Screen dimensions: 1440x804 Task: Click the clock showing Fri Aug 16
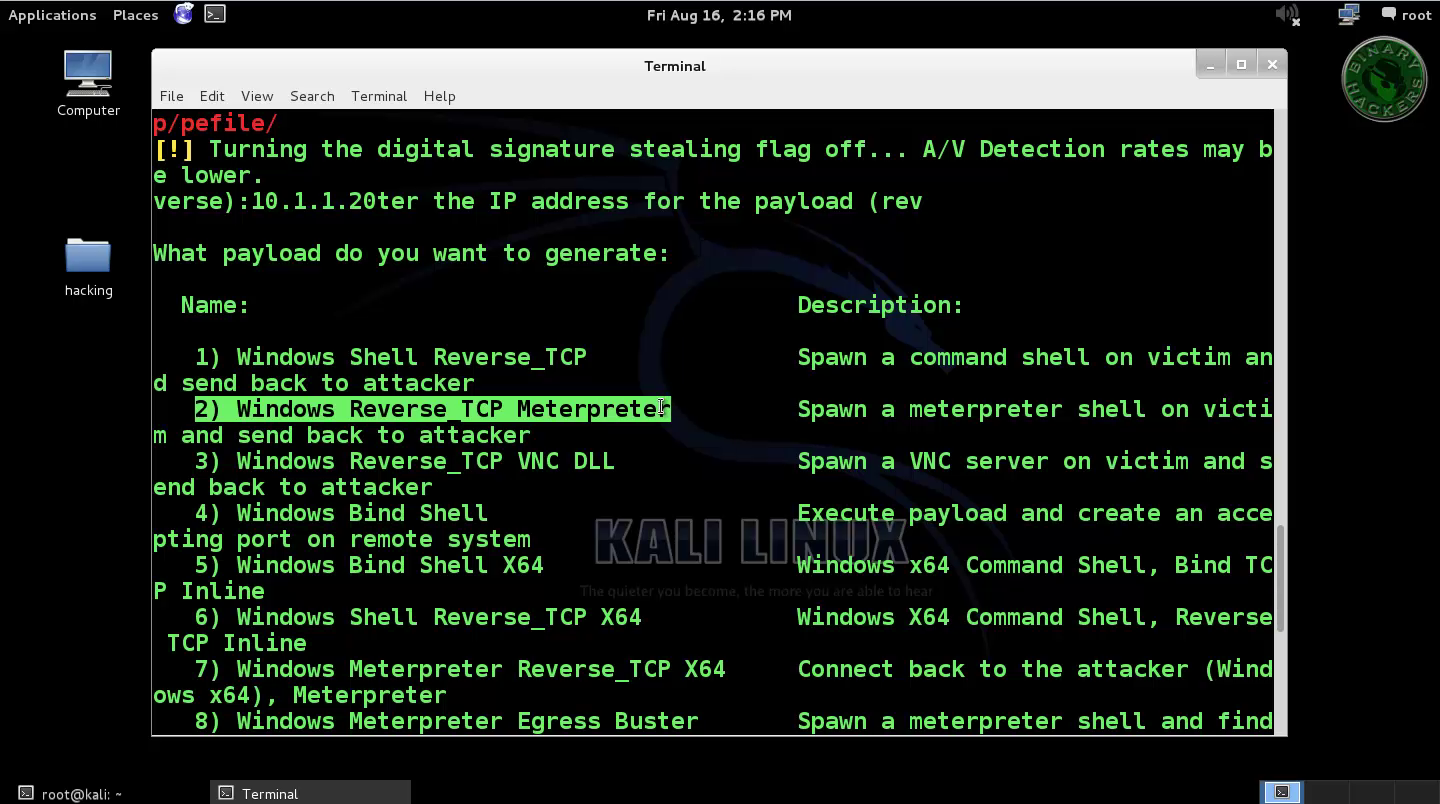click(x=719, y=15)
